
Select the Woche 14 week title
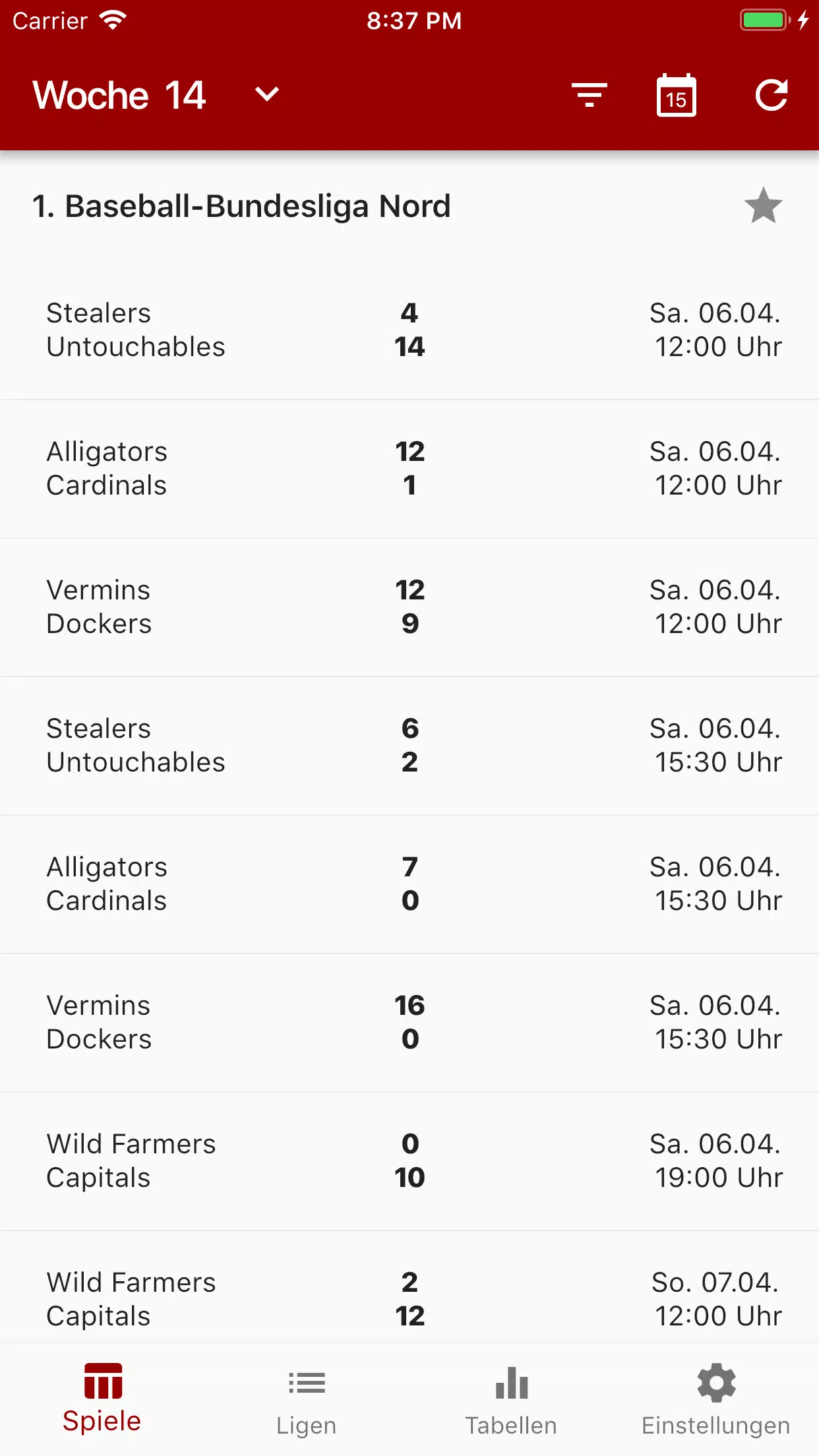[119, 95]
